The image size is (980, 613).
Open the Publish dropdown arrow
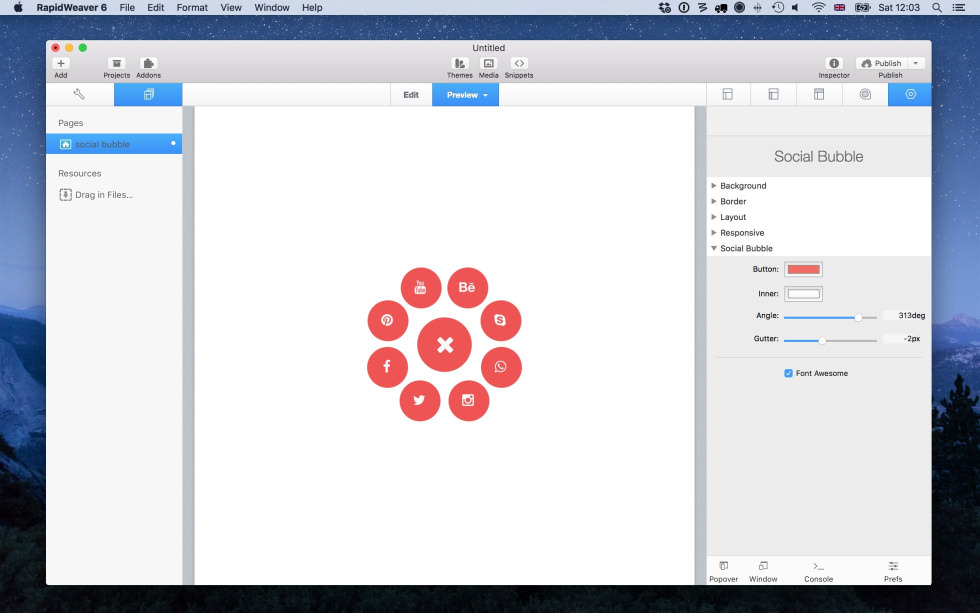coord(916,64)
